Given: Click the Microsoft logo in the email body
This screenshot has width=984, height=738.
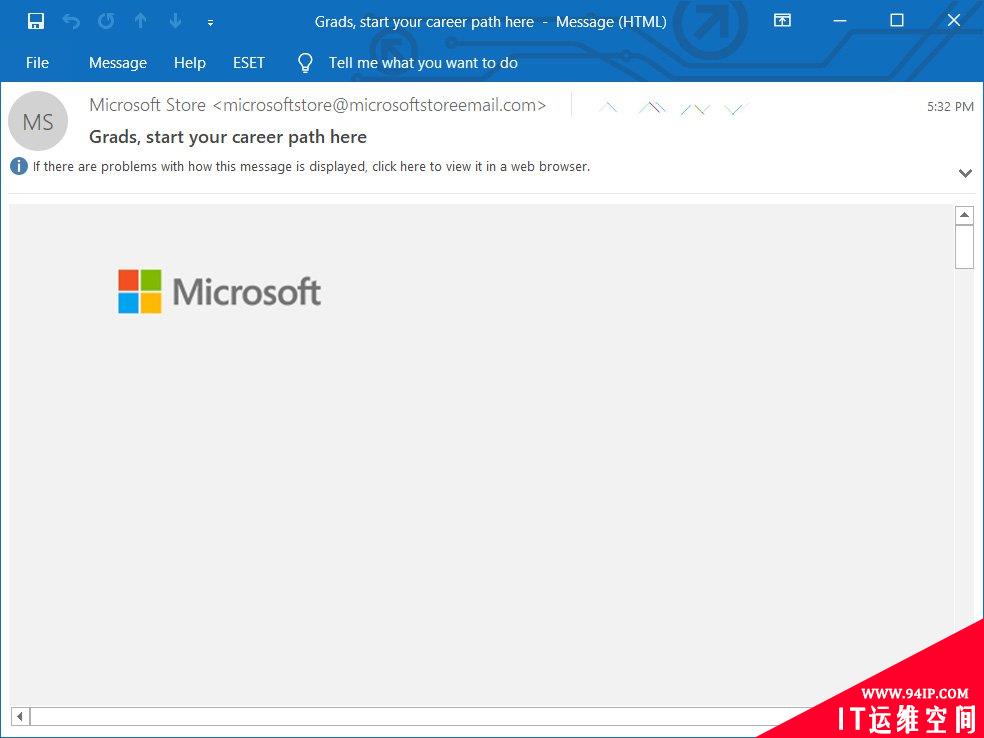Looking at the screenshot, I should 219,291.
